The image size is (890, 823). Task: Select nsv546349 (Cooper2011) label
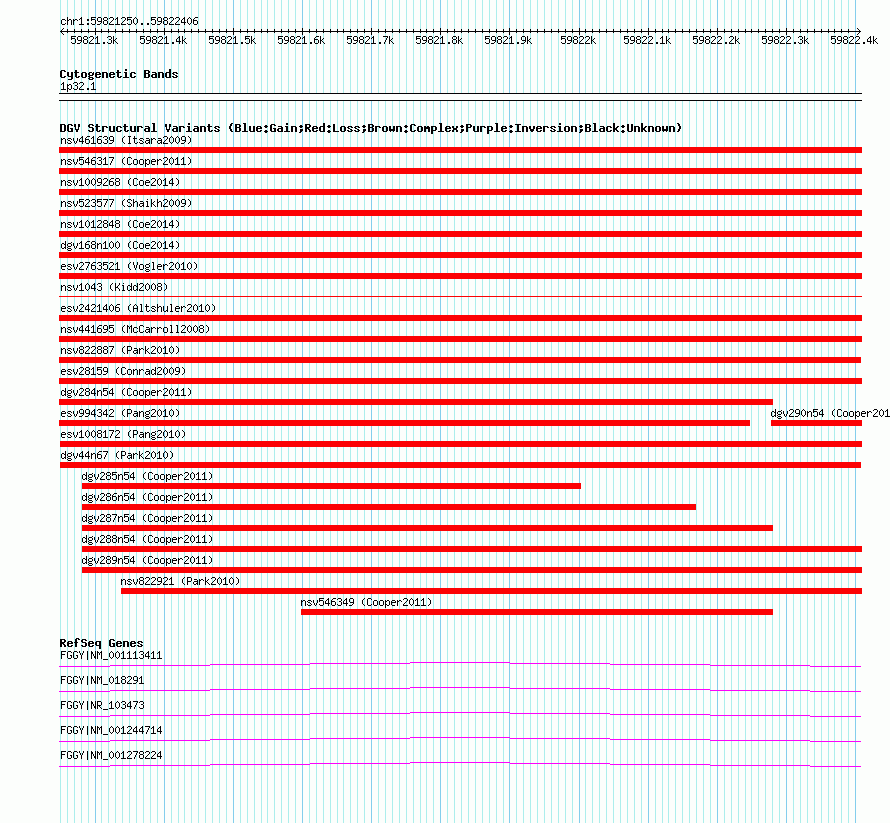pos(366,602)
